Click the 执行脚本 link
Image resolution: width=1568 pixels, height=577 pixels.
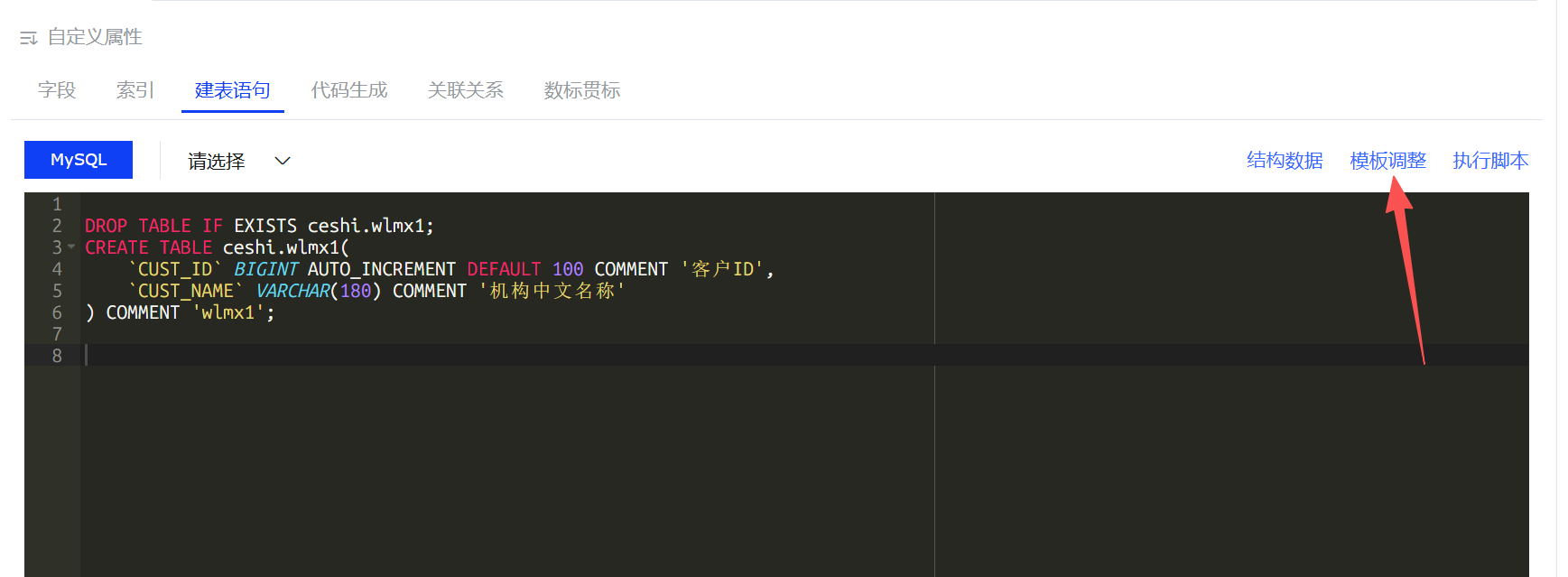point(1490,161)
